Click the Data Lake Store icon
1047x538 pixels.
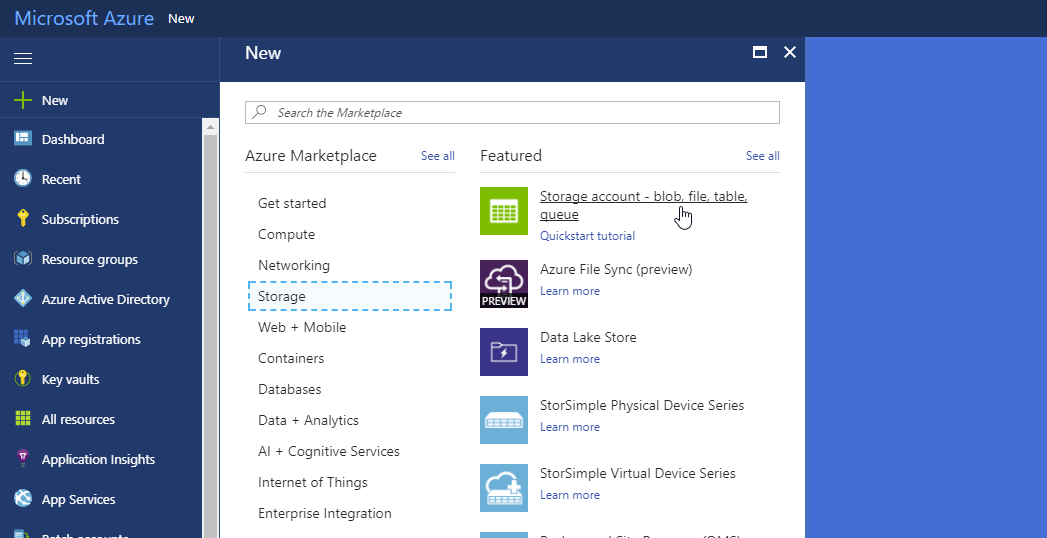503,352
